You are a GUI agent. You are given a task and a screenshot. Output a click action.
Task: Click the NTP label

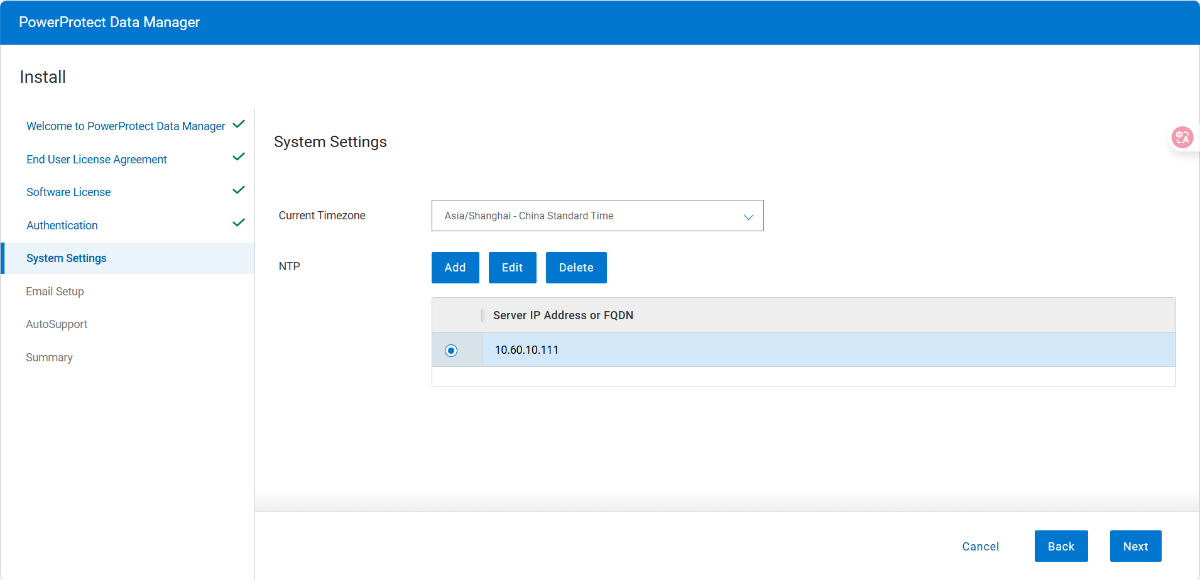(x=289, y=267)
